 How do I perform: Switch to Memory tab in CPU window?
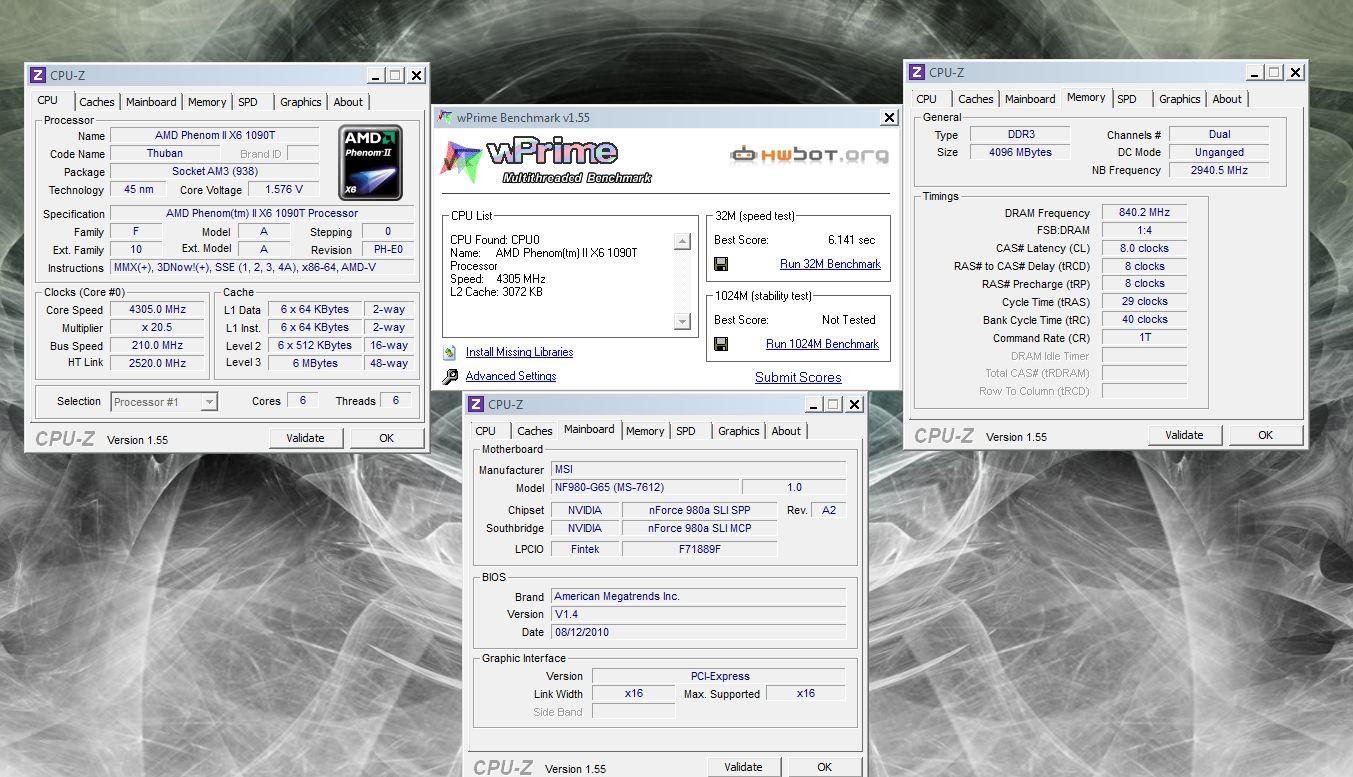[x=207, y=102]
